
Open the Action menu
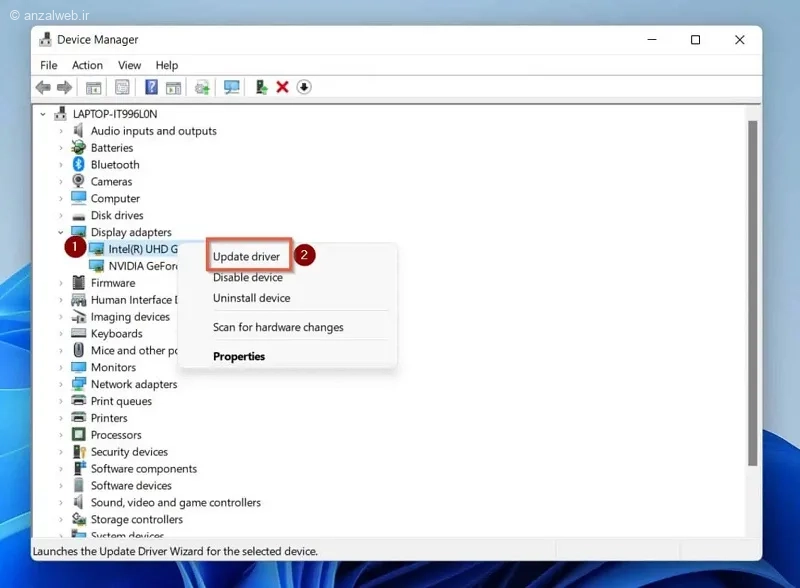pos(87,65)
